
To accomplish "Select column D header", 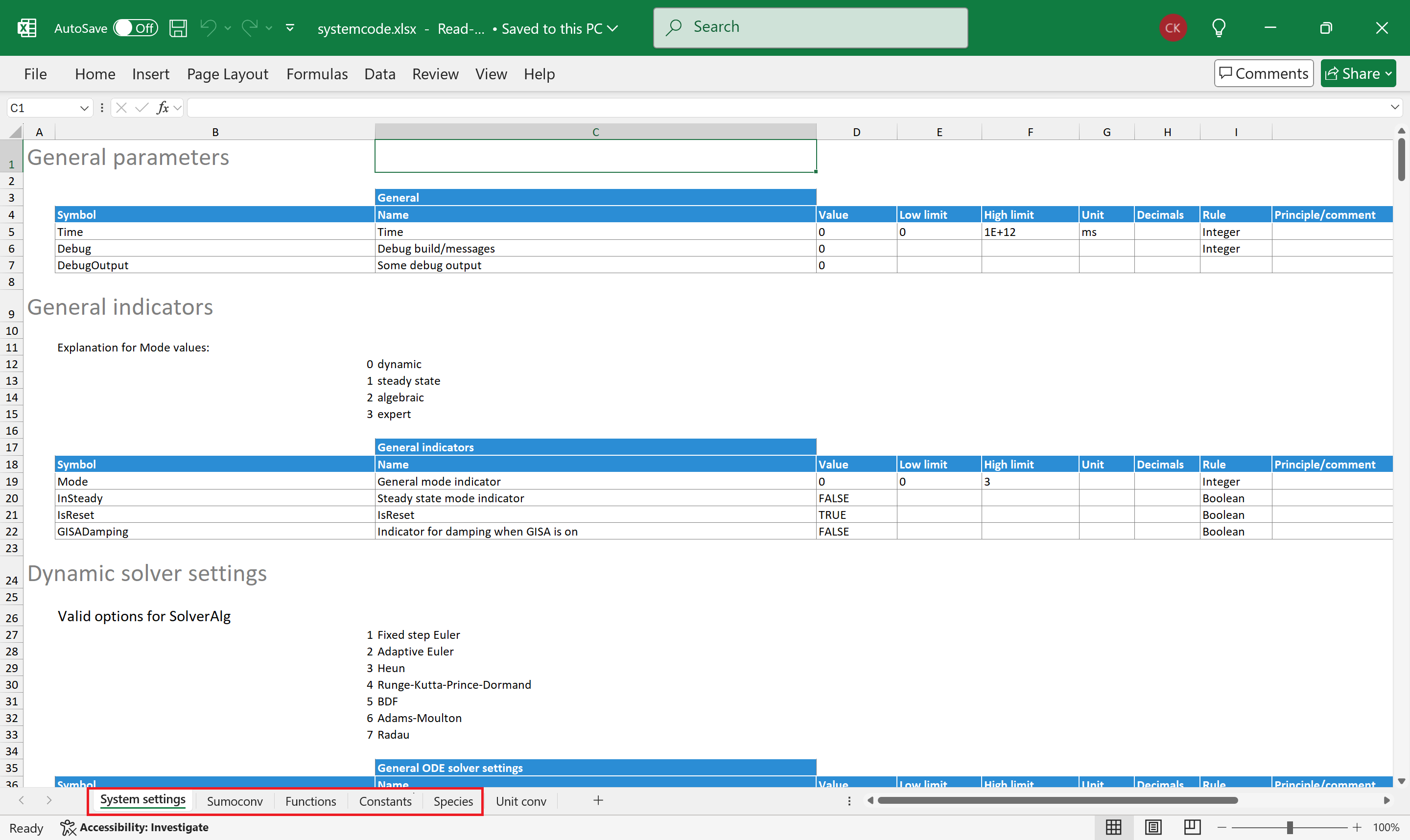I will tap(856, 132).
